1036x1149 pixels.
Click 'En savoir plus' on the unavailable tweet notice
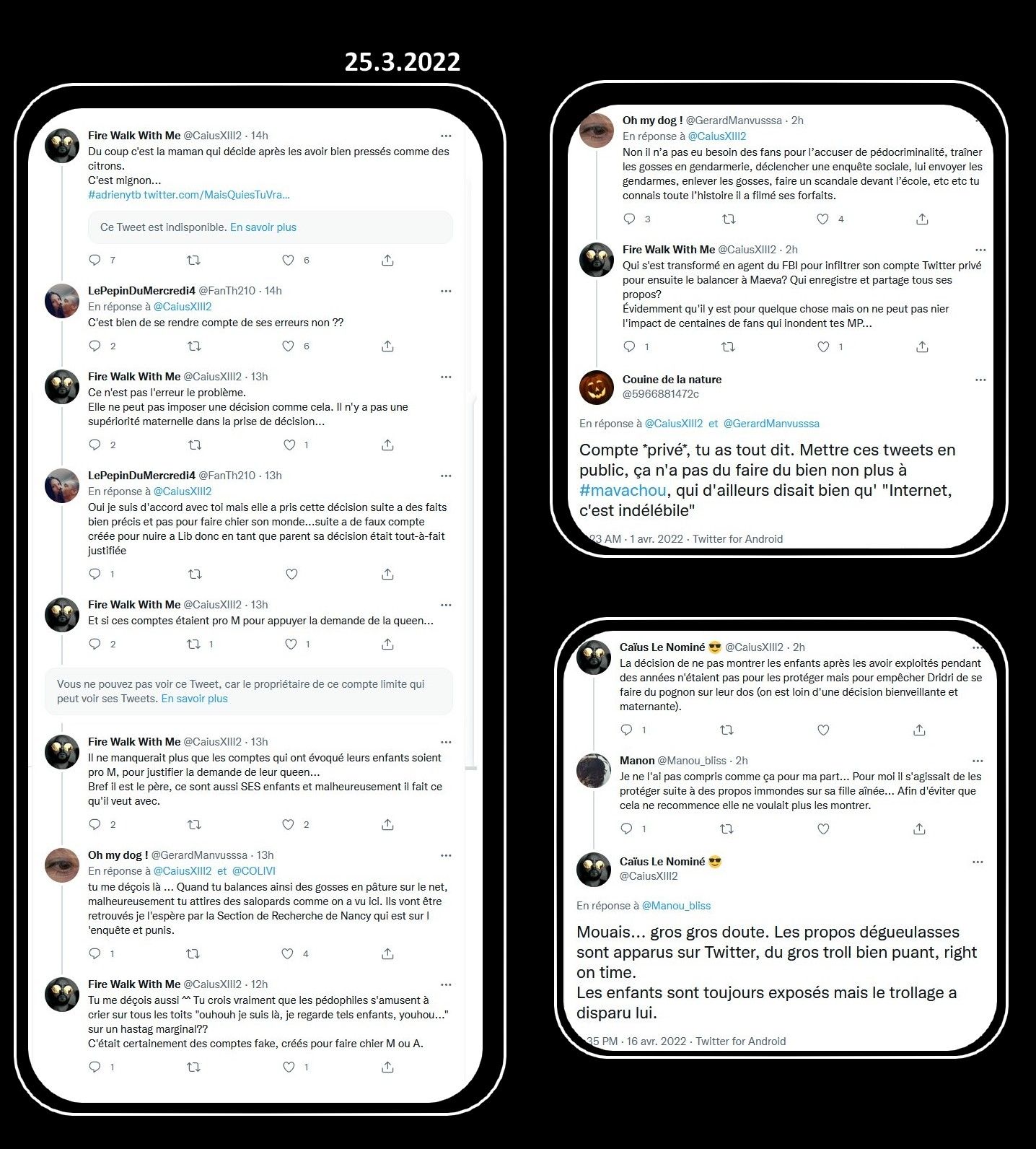[263, 227]
